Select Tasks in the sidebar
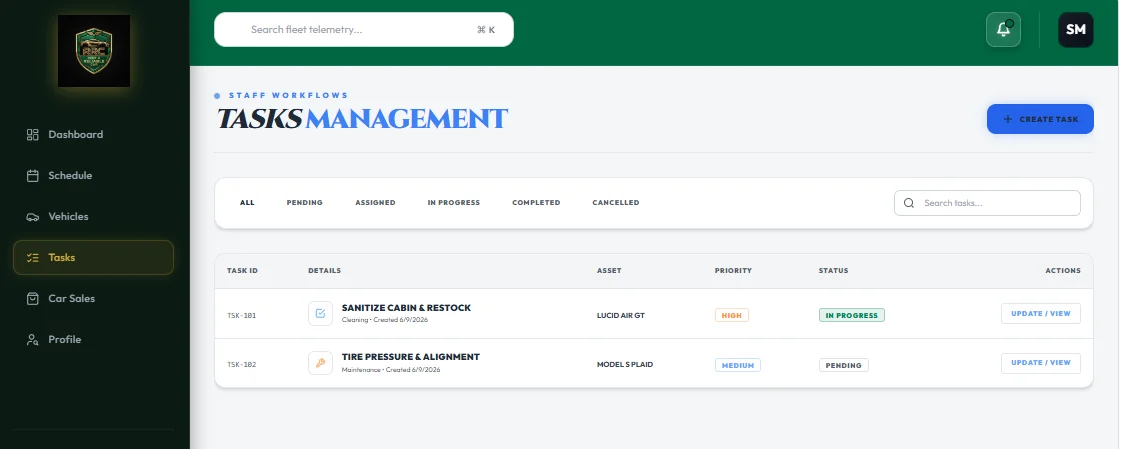1121x449 pixels. (93, 257)
